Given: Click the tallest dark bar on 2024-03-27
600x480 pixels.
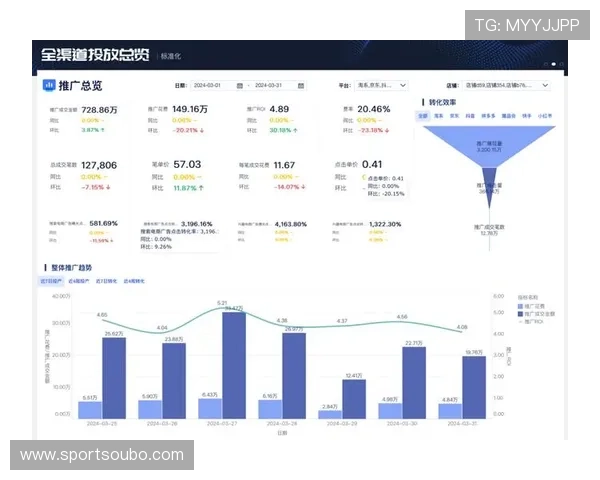Looking at the screenshot, I should [234, 366].
